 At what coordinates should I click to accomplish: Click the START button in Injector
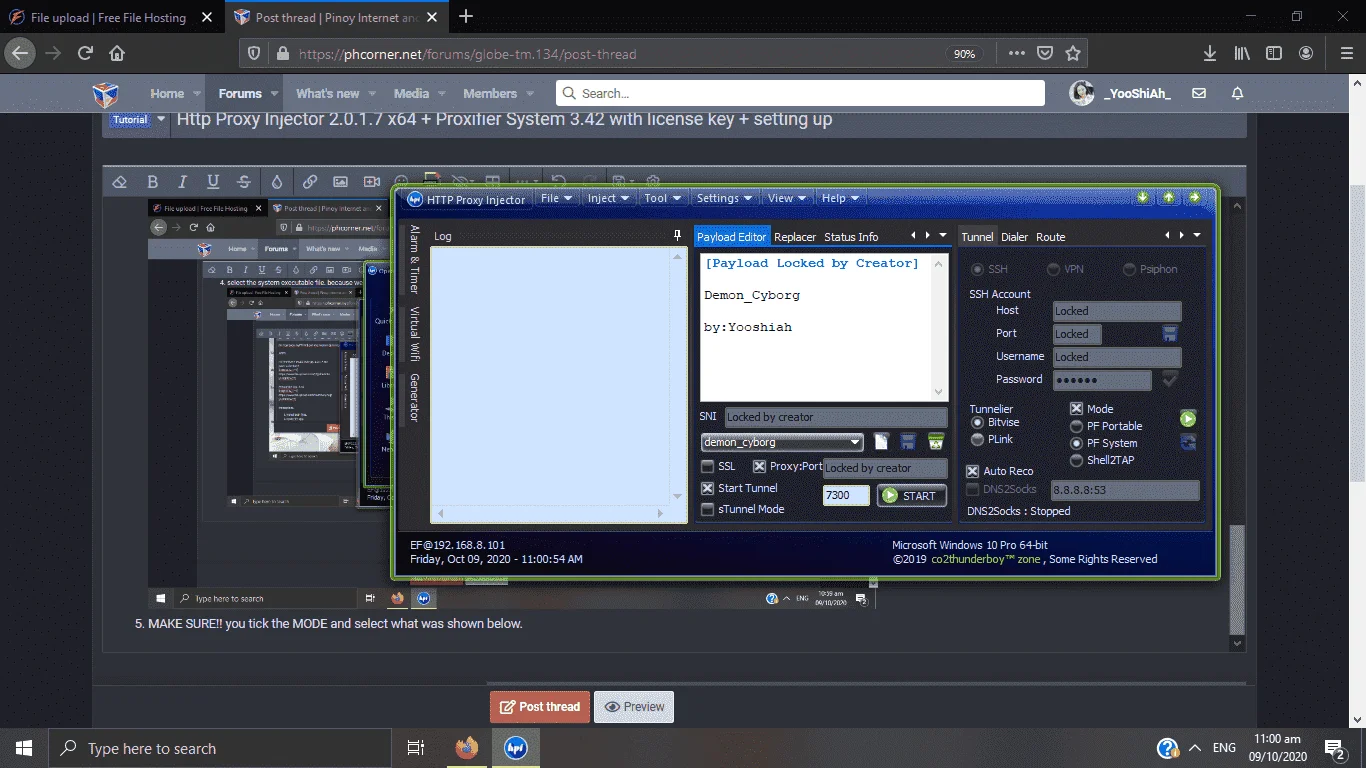pyautogui.click(x=910, y=495)
